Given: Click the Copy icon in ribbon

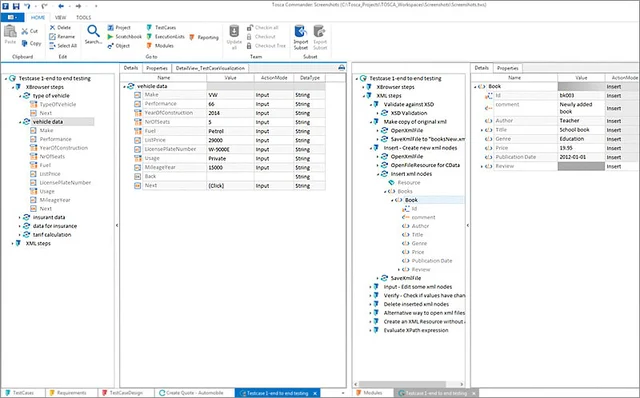Looking at the screenshot, I should [25, 43].
